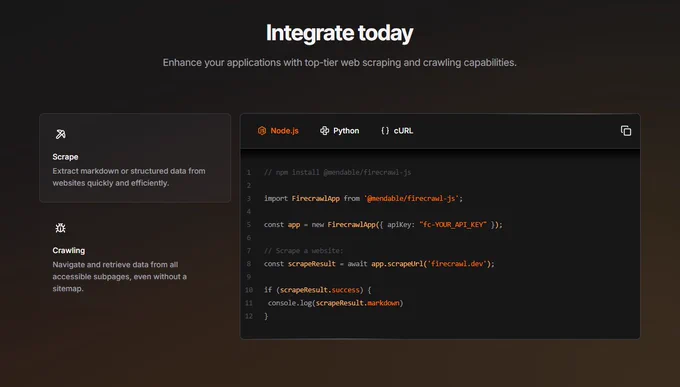Click the '// Scrape a website:' comment
The height and width of the screenshot is (387, 680).
tap(304, 251)
